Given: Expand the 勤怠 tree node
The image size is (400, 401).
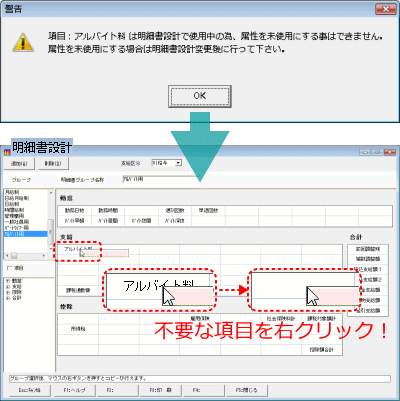Looking at the screenshot, I should coord(8,281).
